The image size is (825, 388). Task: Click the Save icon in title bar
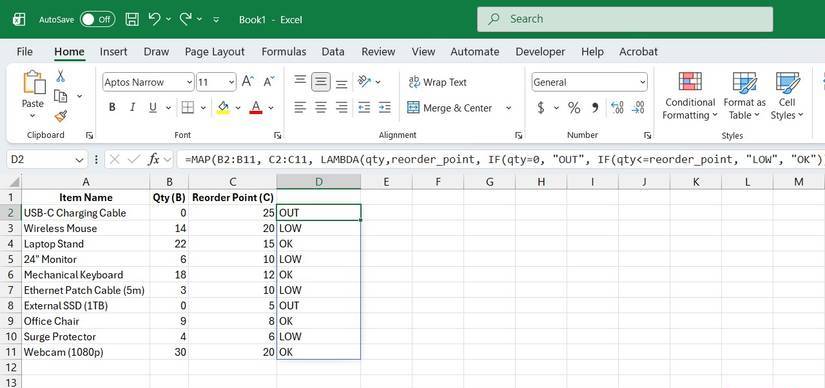[x=132, y=19]
